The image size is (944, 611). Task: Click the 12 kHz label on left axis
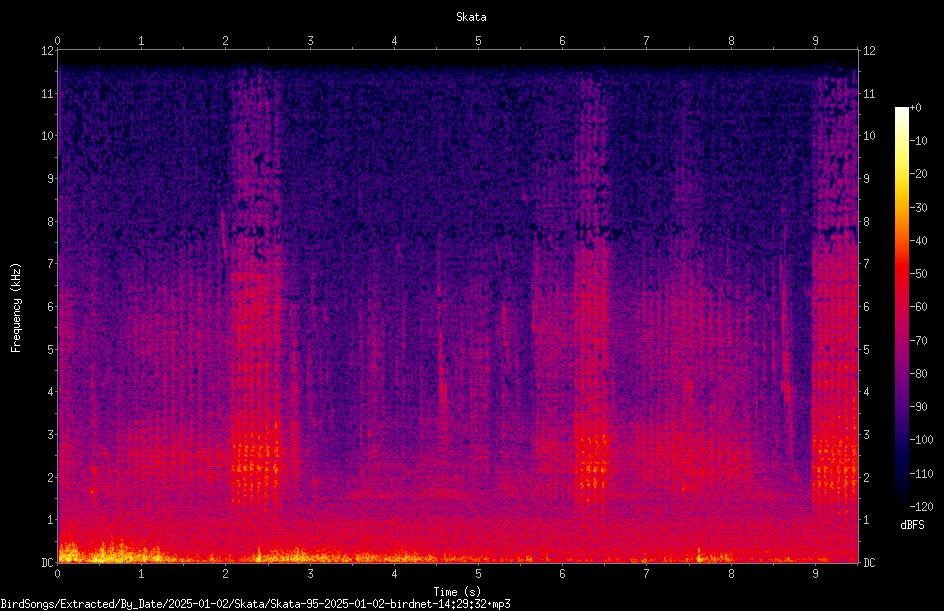tap(48, 51)
